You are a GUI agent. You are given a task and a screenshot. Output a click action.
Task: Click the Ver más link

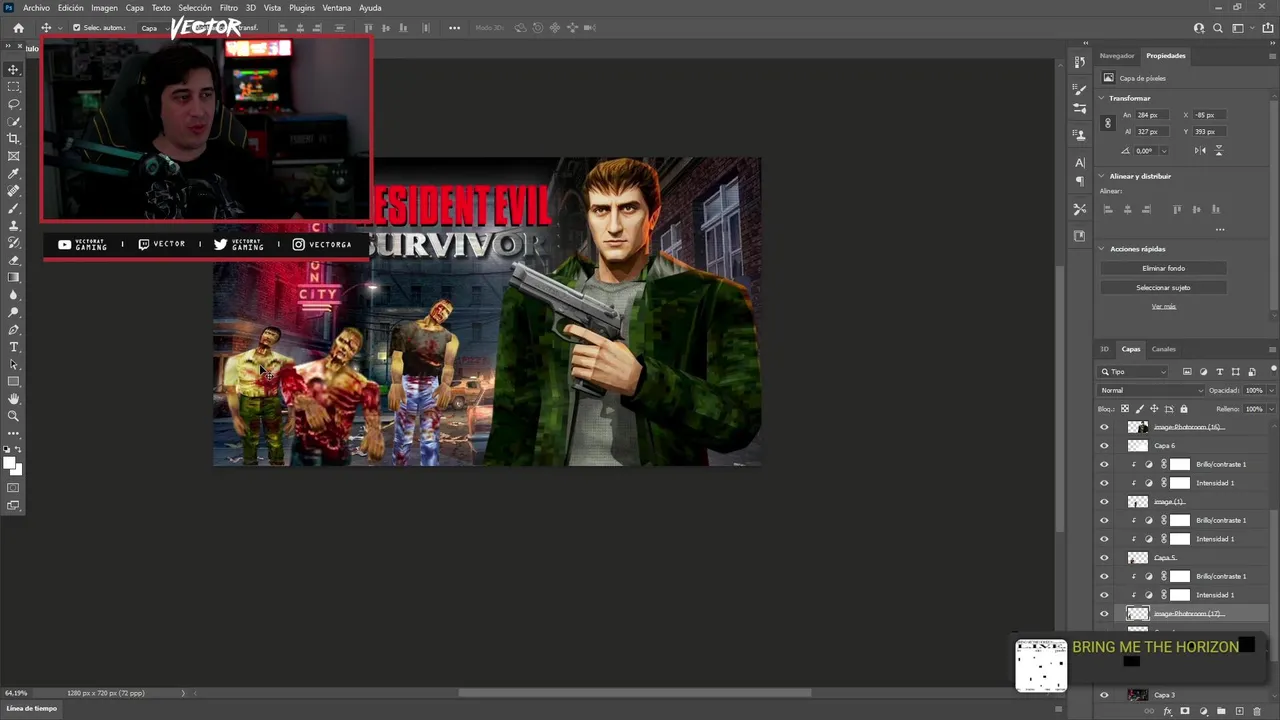pyautogui.click(x=1163, y=306)
